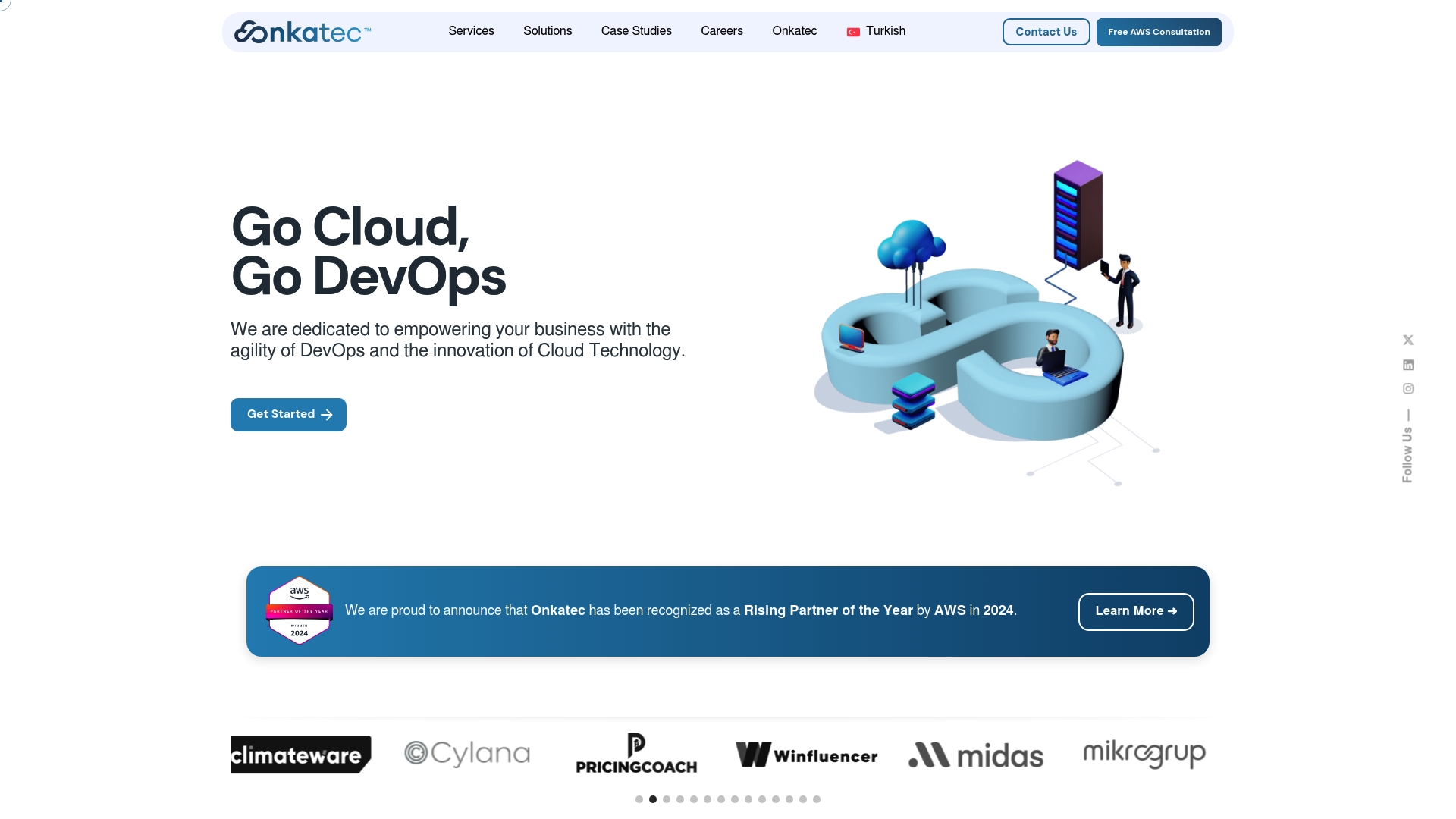The width and height of the screenshot is (1456, 819).
Task: Click the Cylana client logo
Action: [x=467, y=753]
